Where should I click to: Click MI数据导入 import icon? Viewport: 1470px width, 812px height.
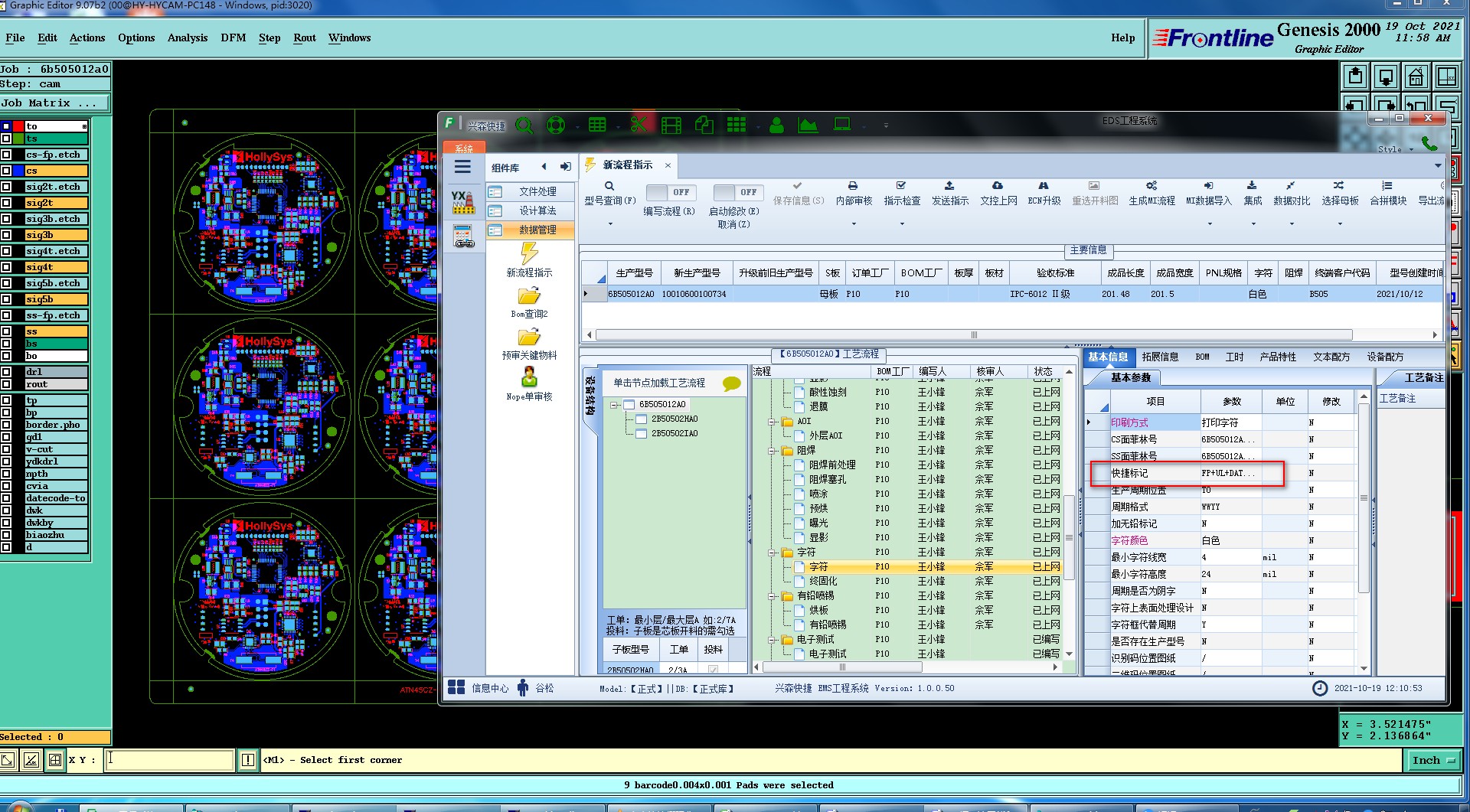point(1208,186)
